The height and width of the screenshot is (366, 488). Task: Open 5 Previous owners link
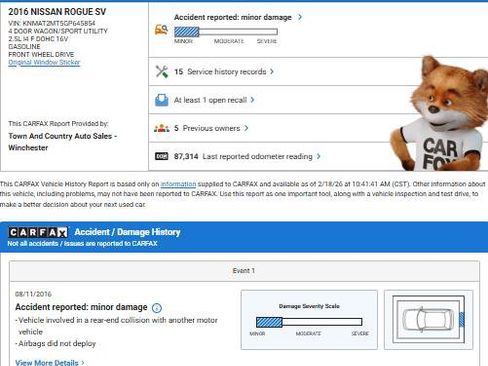207,128
